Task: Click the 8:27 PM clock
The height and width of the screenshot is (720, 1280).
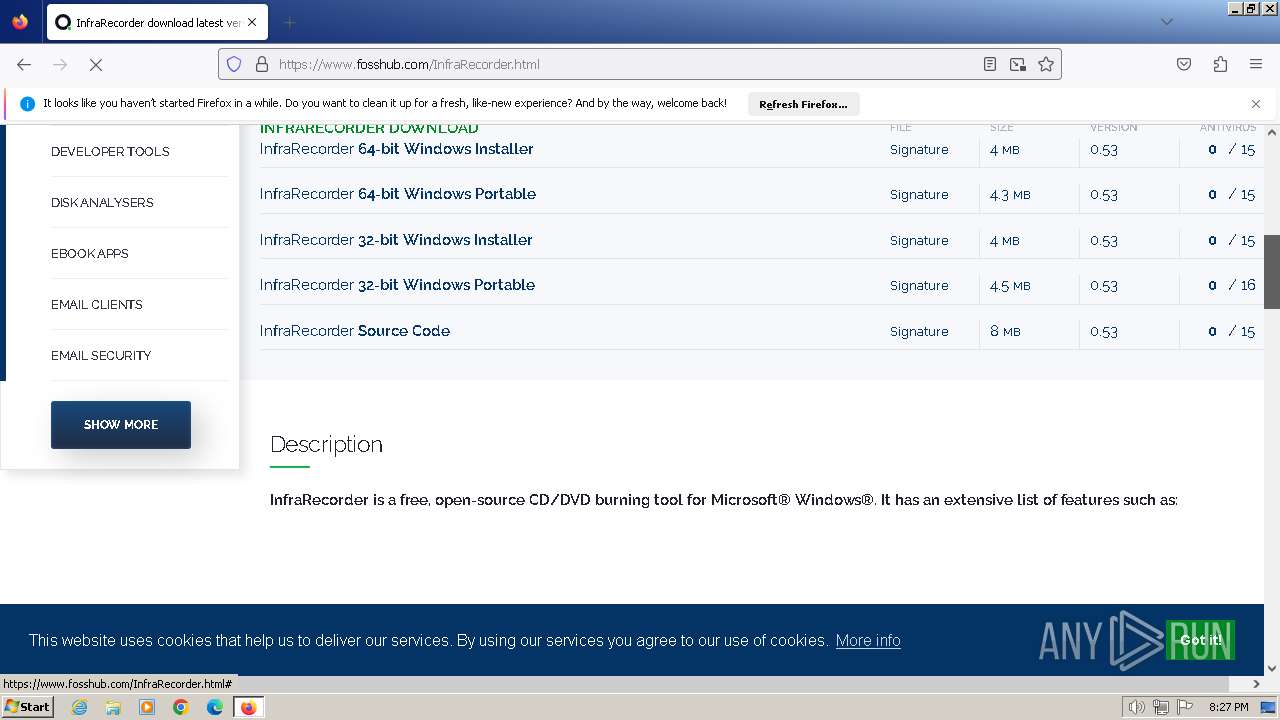Action: (1229, 707)
